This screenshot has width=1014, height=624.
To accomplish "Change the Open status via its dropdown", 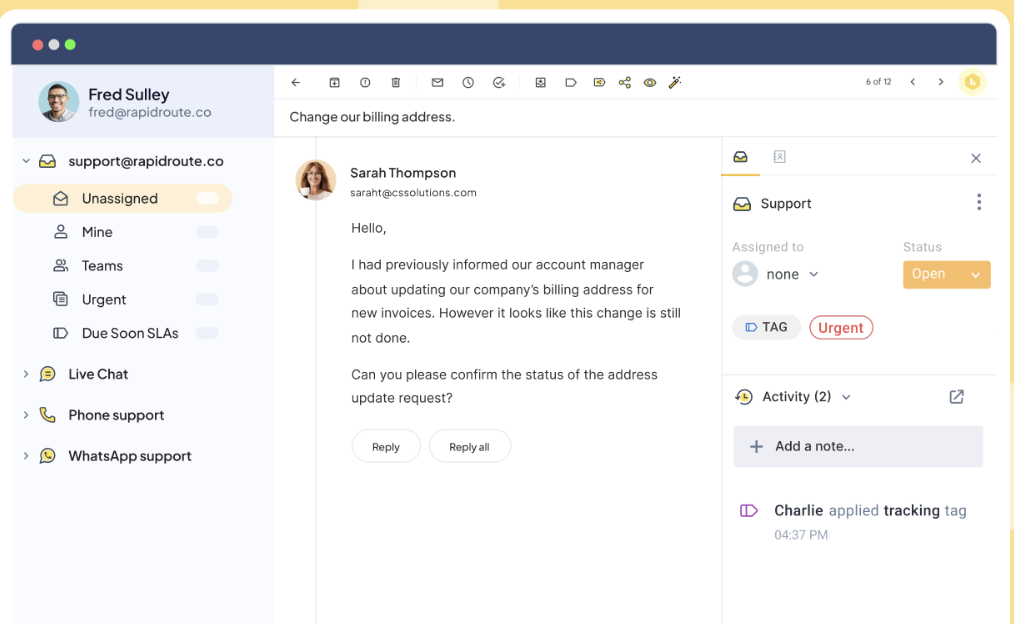I will point(946,273).
